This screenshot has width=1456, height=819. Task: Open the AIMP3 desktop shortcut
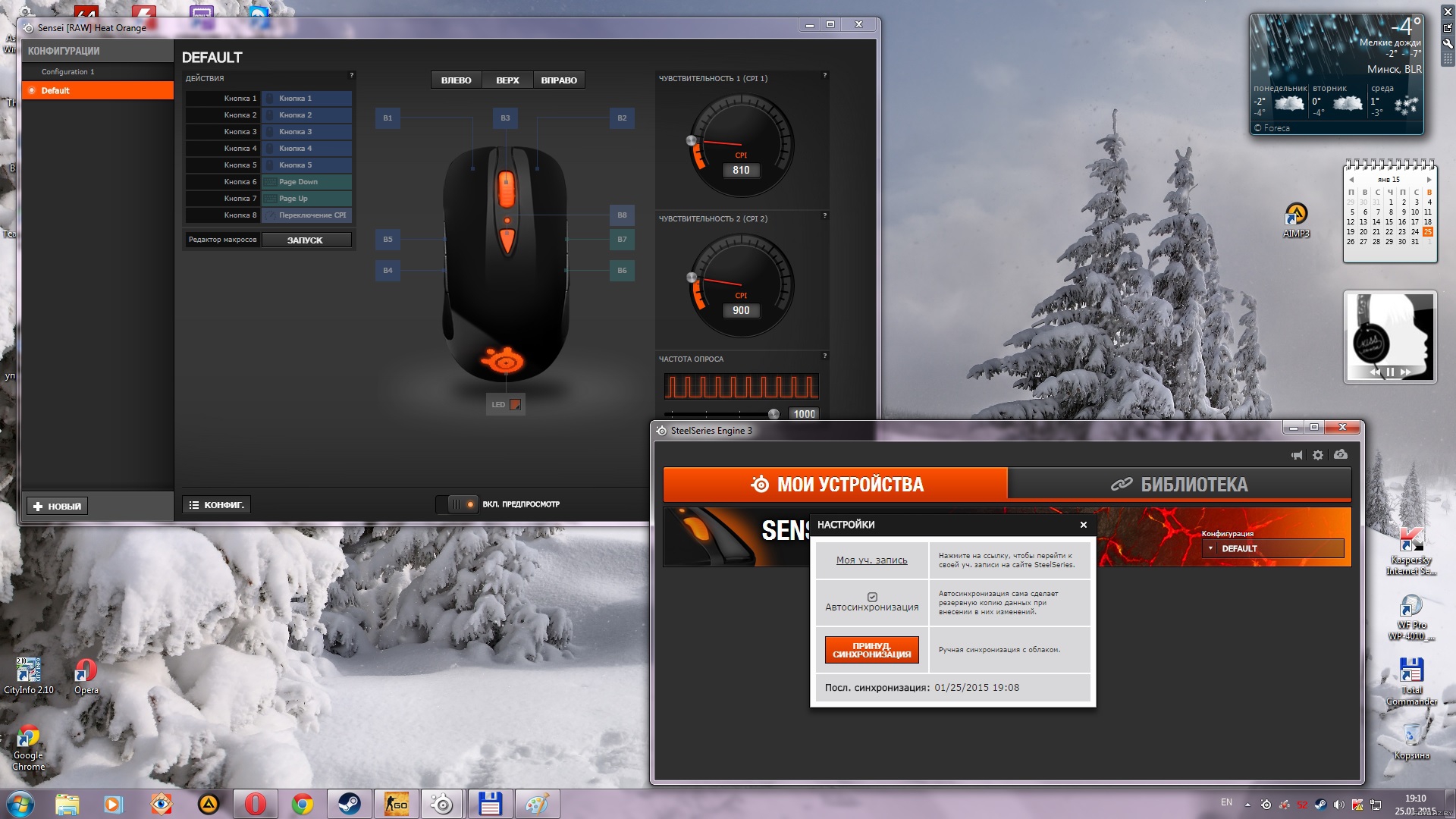coord(1296,220)
